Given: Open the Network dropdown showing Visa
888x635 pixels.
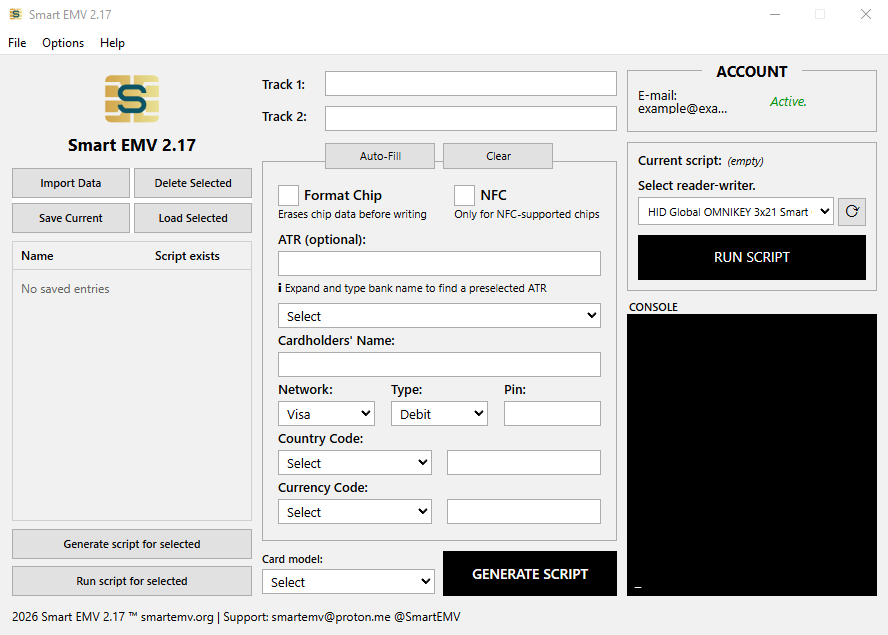Looking at the screenshot, I should 326,414.
